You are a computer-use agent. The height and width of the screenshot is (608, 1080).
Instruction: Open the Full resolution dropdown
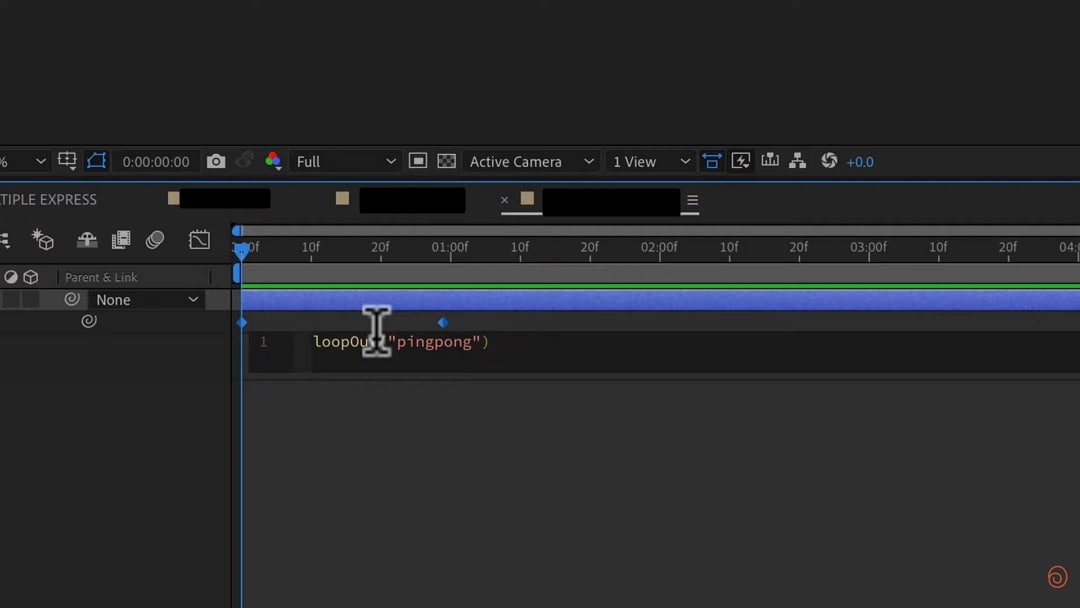pos(345,161)
